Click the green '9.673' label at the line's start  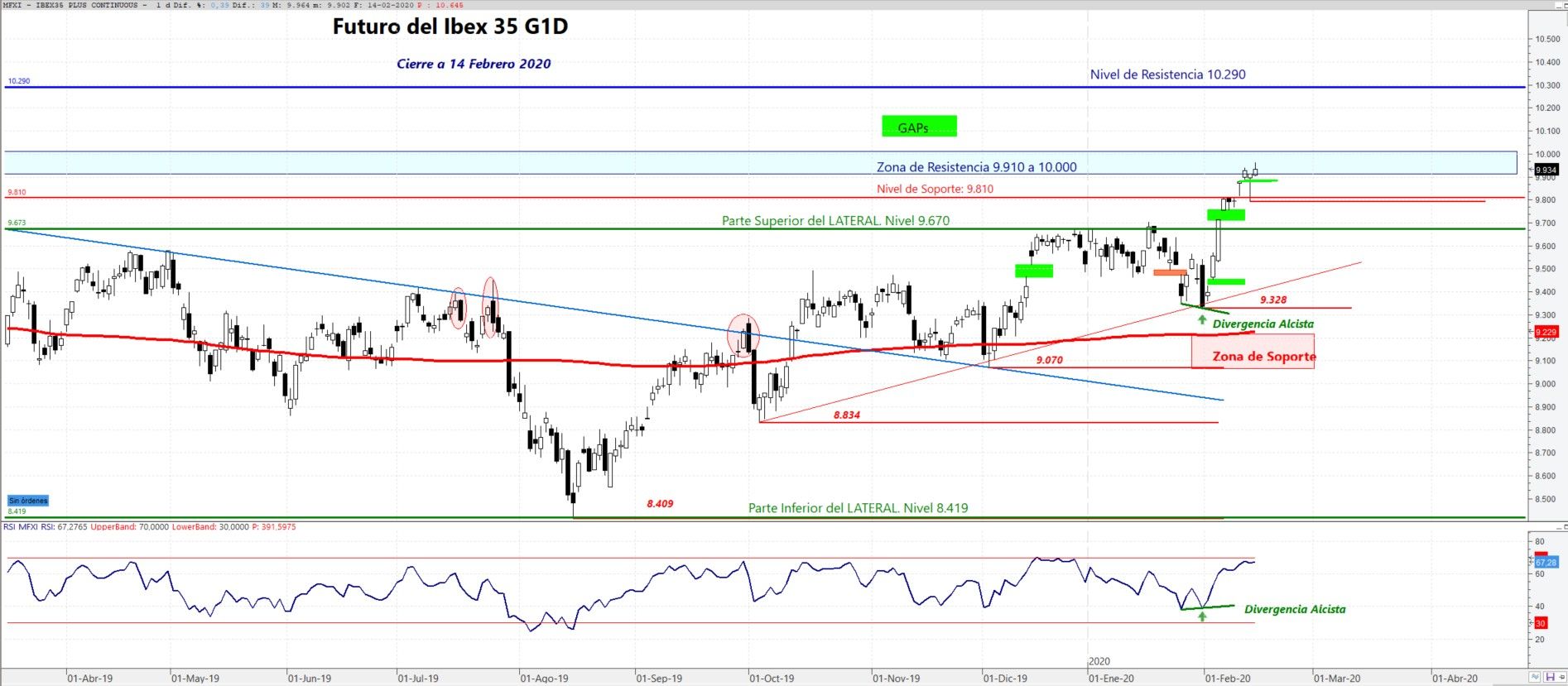pos(17,223)
